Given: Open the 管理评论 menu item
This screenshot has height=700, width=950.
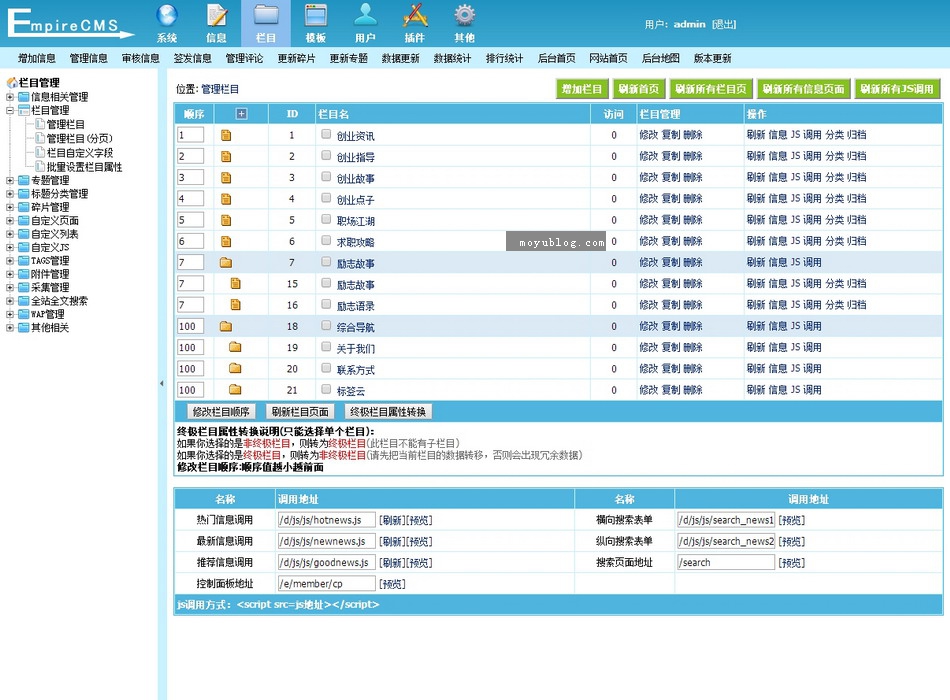Looking at the screenshot, I should click(244, 58).
